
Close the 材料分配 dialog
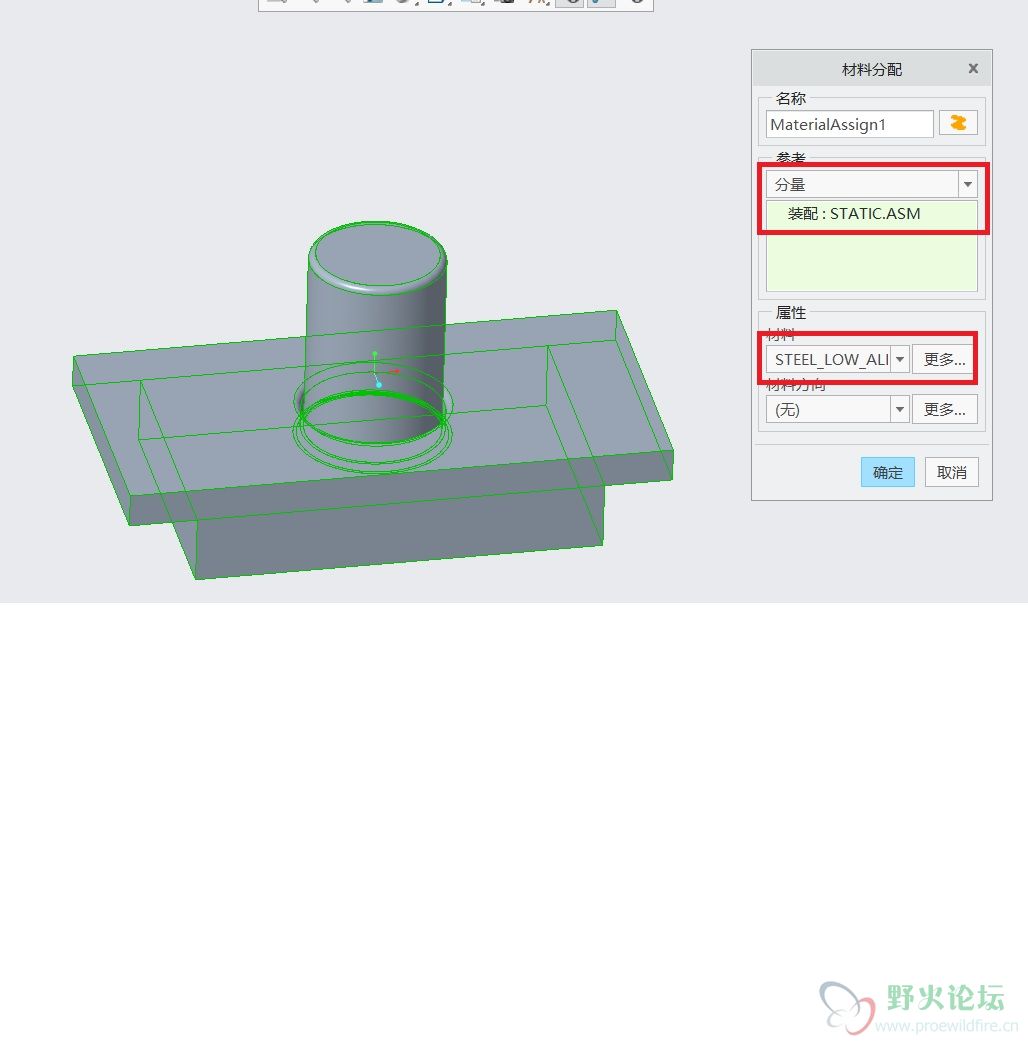click(973, 69)
